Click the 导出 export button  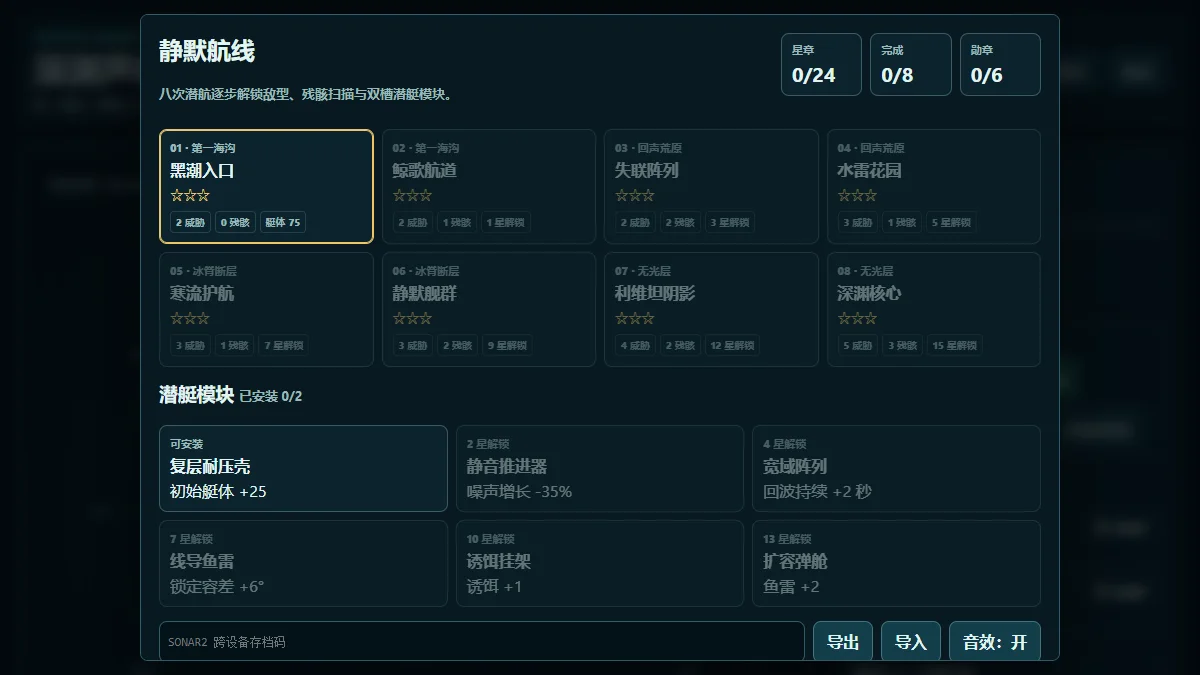843,642
